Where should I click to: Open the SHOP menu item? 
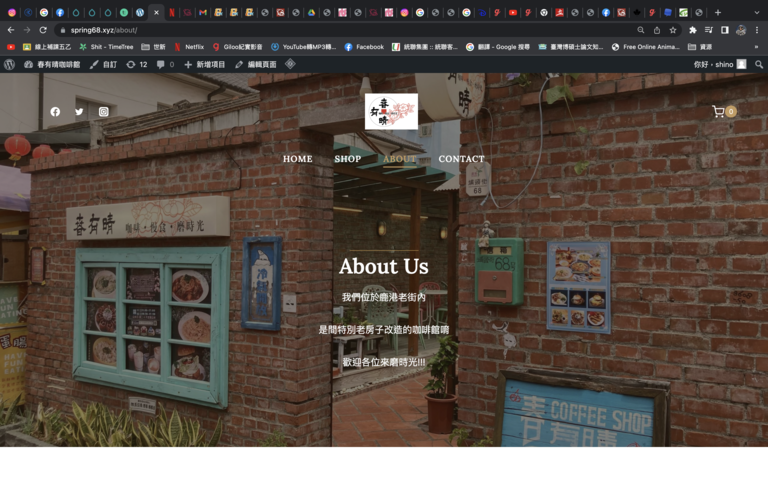click(x=348, y=159)
